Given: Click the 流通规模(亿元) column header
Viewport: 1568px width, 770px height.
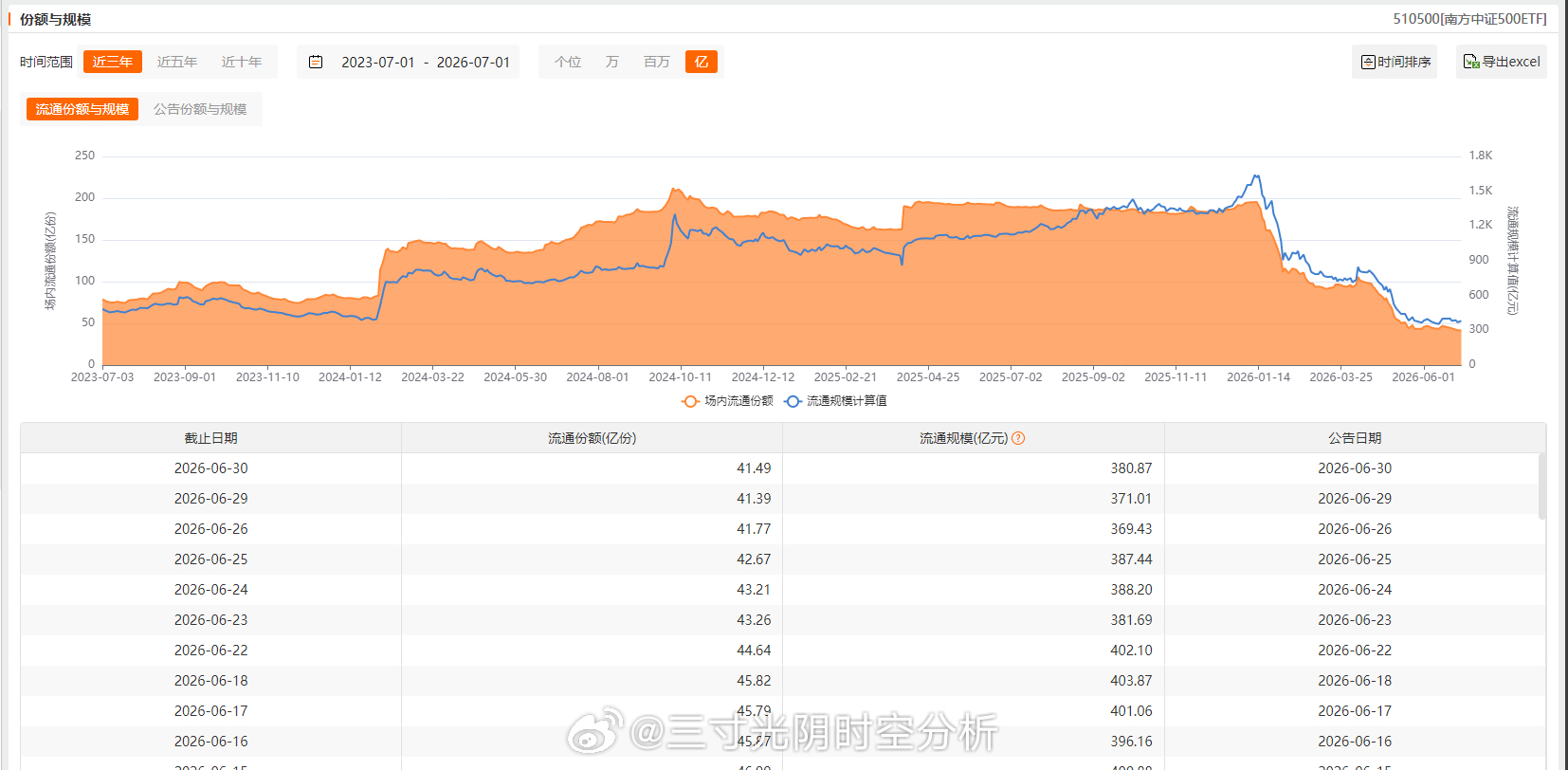Looking at the screenshot, I should pos(973,438).
